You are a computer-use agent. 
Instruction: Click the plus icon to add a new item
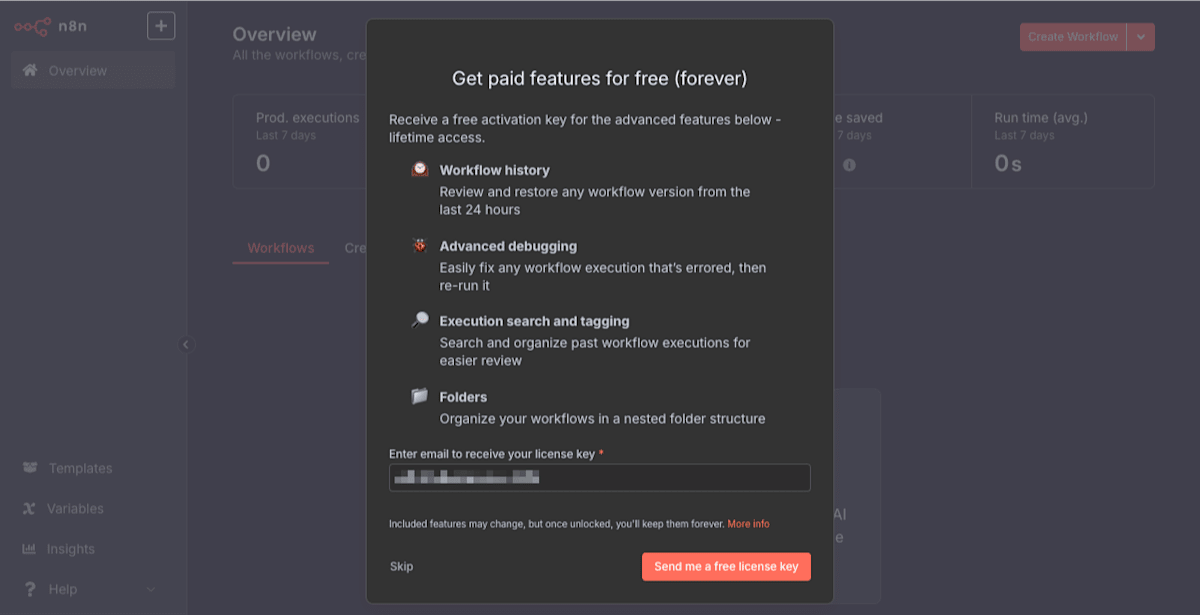click(x=161, y=26)
